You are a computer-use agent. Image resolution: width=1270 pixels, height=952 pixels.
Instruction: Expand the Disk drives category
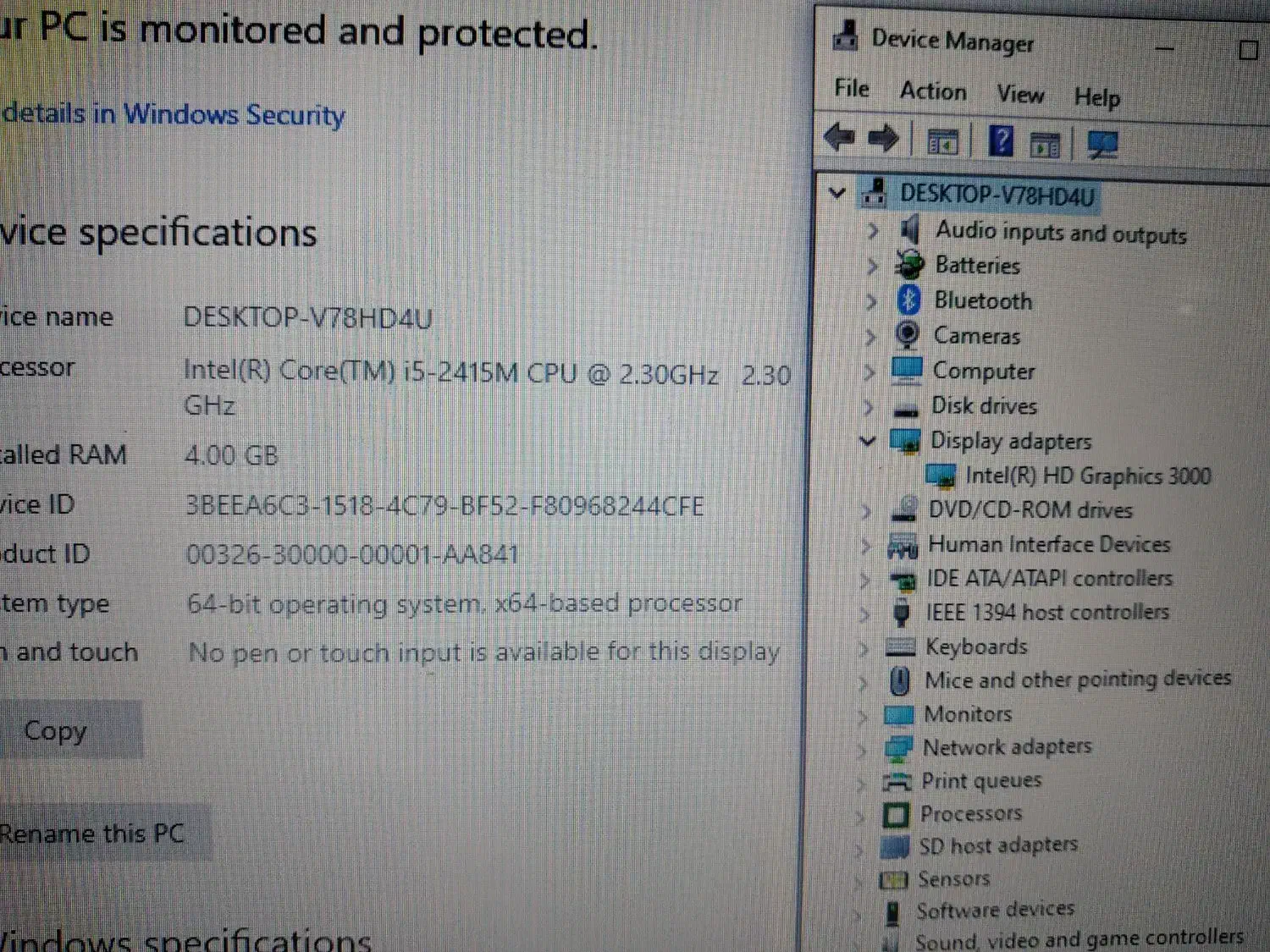(869, 406)
